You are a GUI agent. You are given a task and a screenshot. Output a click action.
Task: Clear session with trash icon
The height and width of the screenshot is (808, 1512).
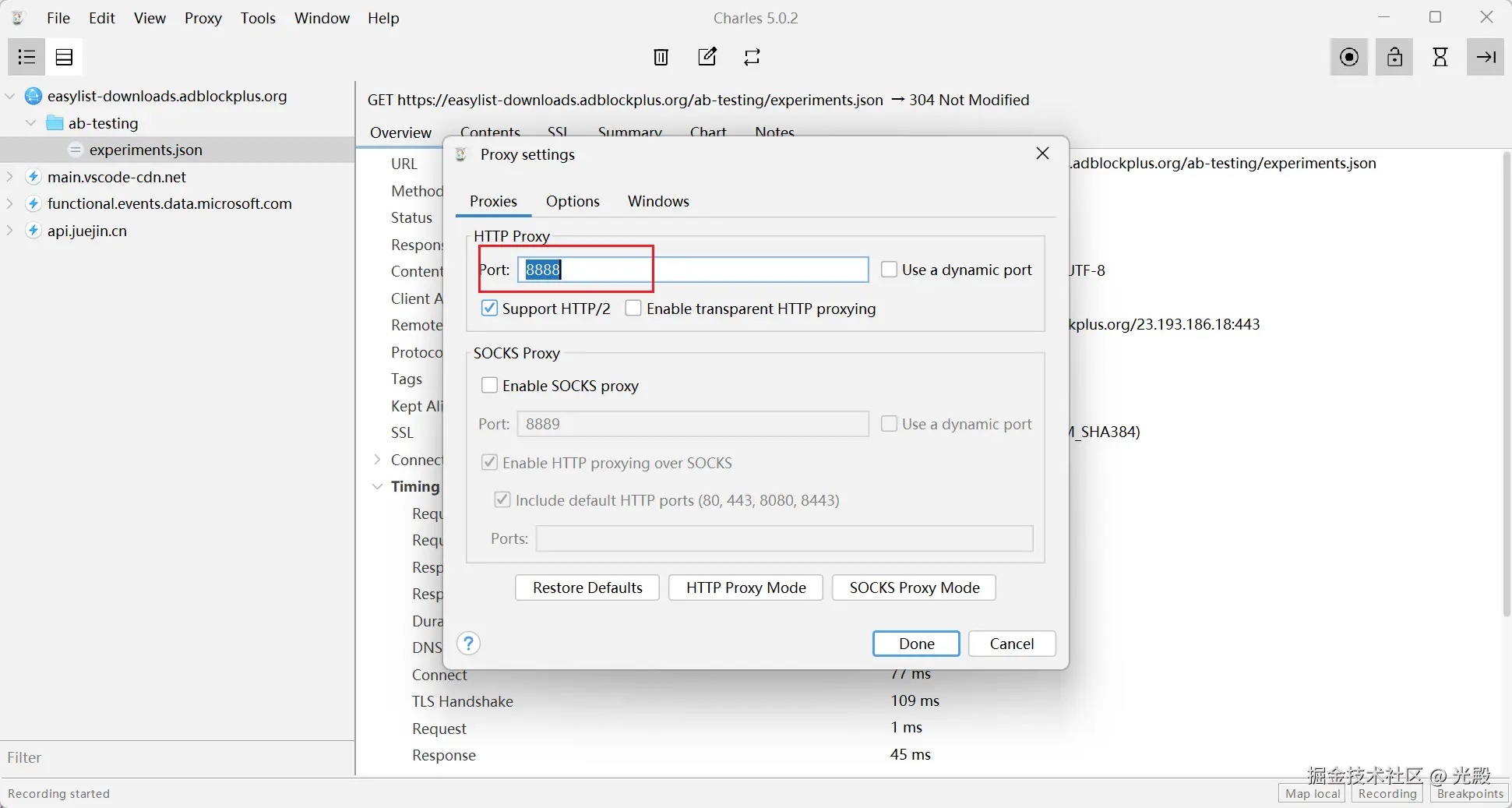(661, 57)
